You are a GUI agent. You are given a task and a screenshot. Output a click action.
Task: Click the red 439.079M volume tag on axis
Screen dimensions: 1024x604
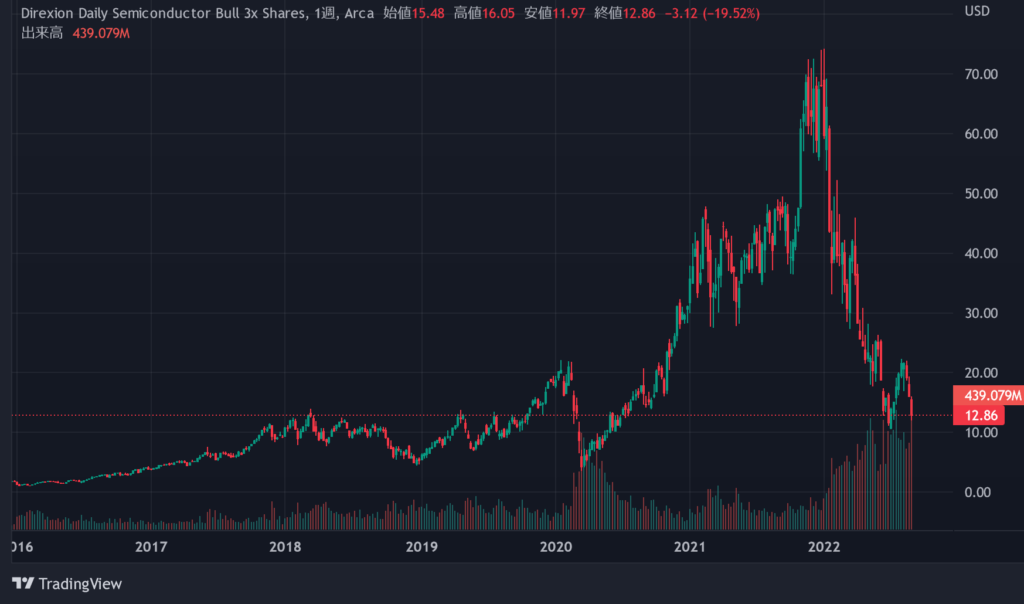pyautogui.click(x=989, y=396)
